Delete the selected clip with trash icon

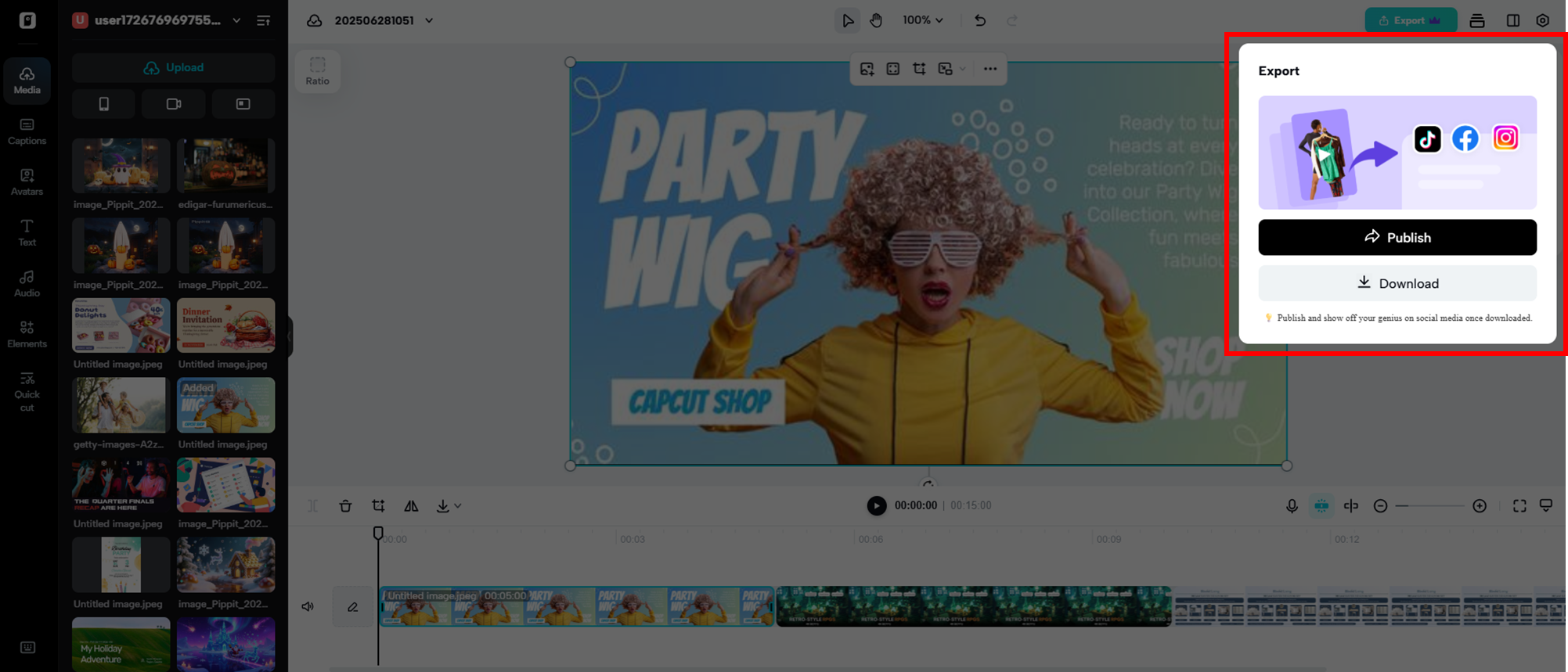pyautogui.click(x=345, y=506)
